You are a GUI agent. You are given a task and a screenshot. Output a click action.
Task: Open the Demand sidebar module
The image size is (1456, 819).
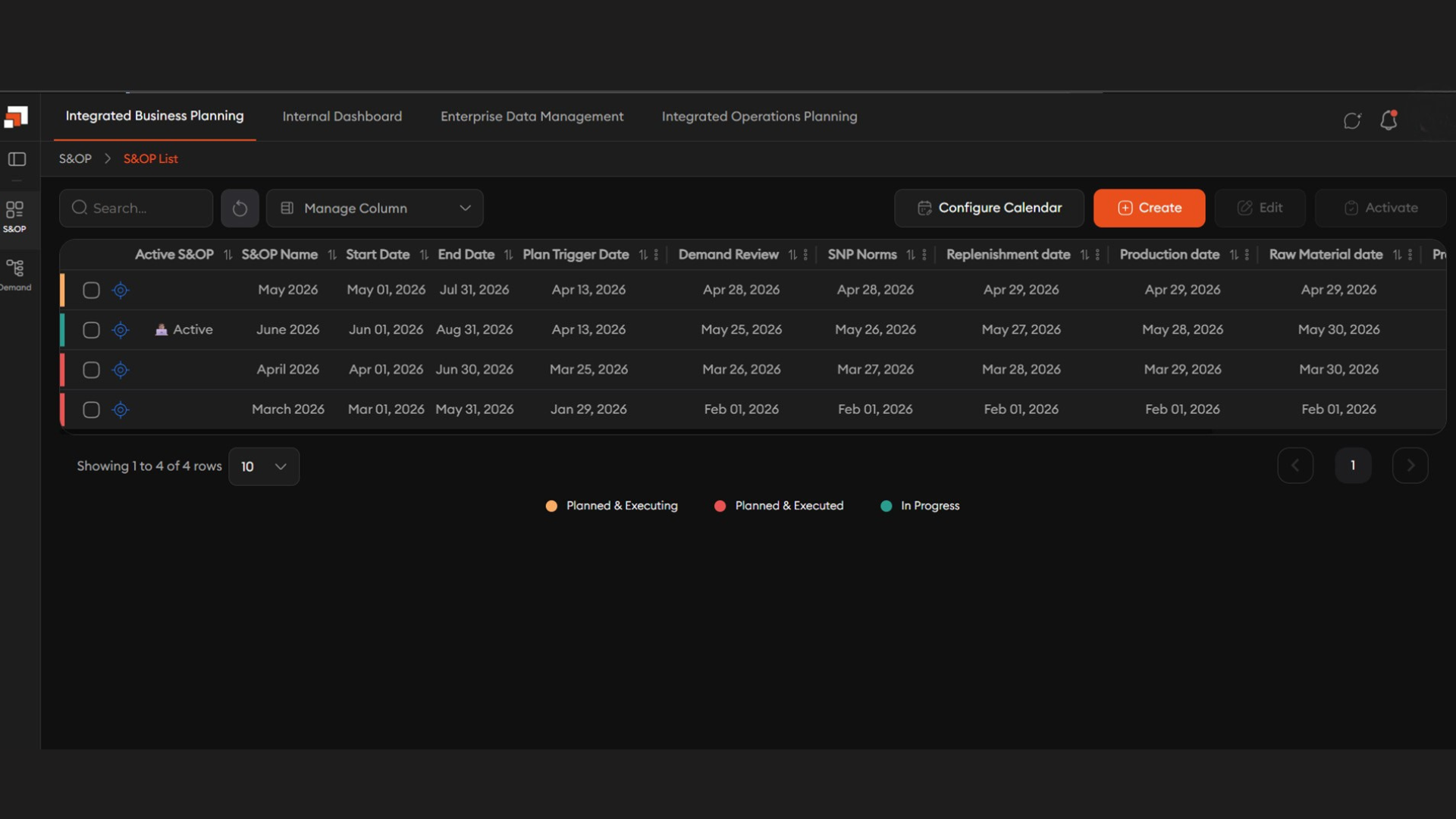[x=14, y=275]
